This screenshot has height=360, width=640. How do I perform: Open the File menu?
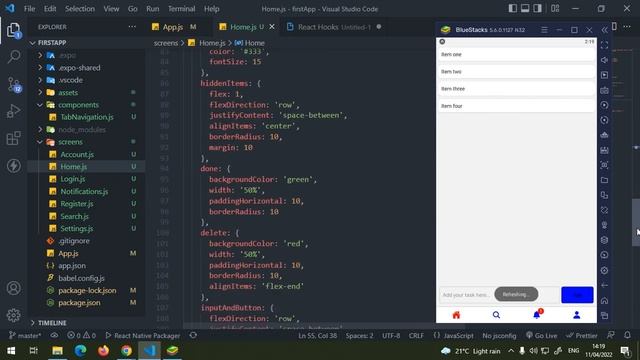29,9
